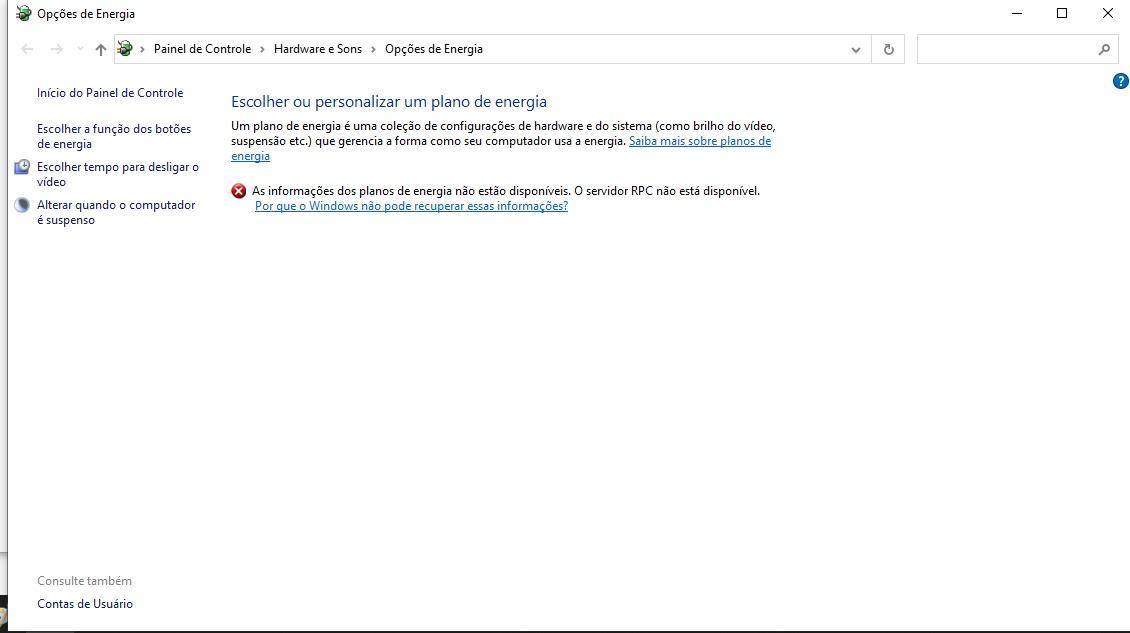
Task: Click the red error X icon
Action: pos(239,191)
